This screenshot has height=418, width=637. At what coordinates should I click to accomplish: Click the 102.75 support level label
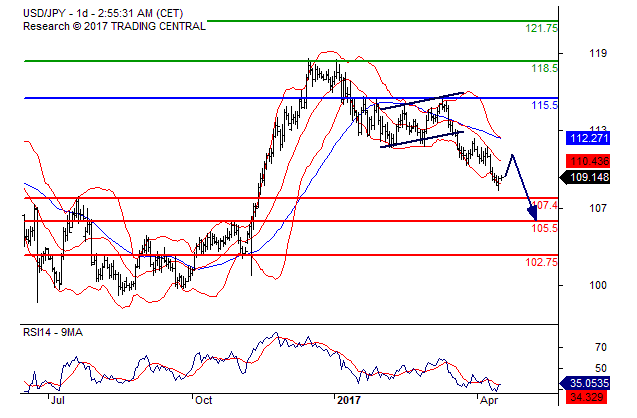[x=541, y=262]
